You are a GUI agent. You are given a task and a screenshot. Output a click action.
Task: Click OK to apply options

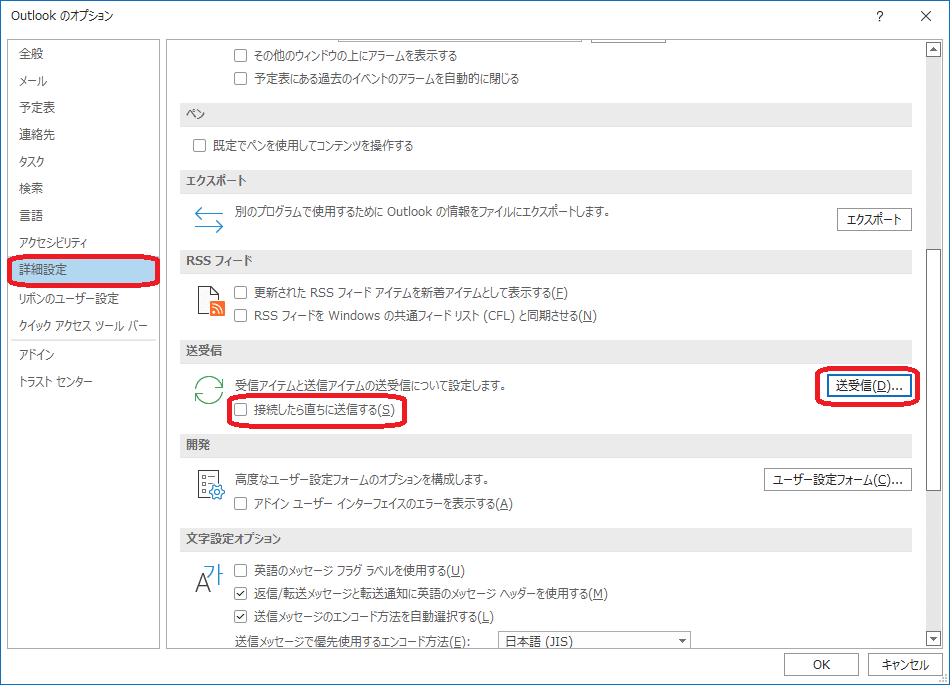pos(821,664)
